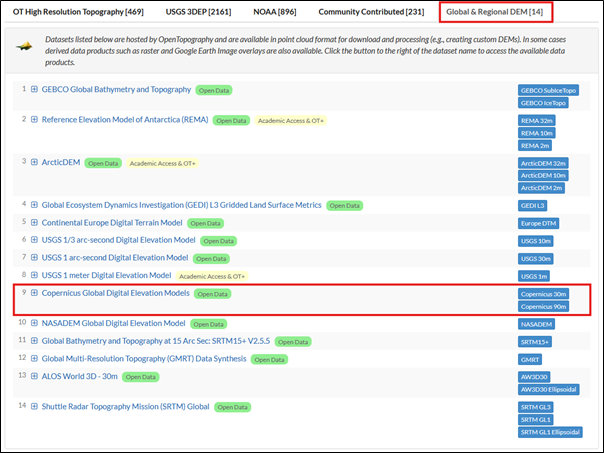Click the GEBCO IceTopo button

click(x=543, y=103)
